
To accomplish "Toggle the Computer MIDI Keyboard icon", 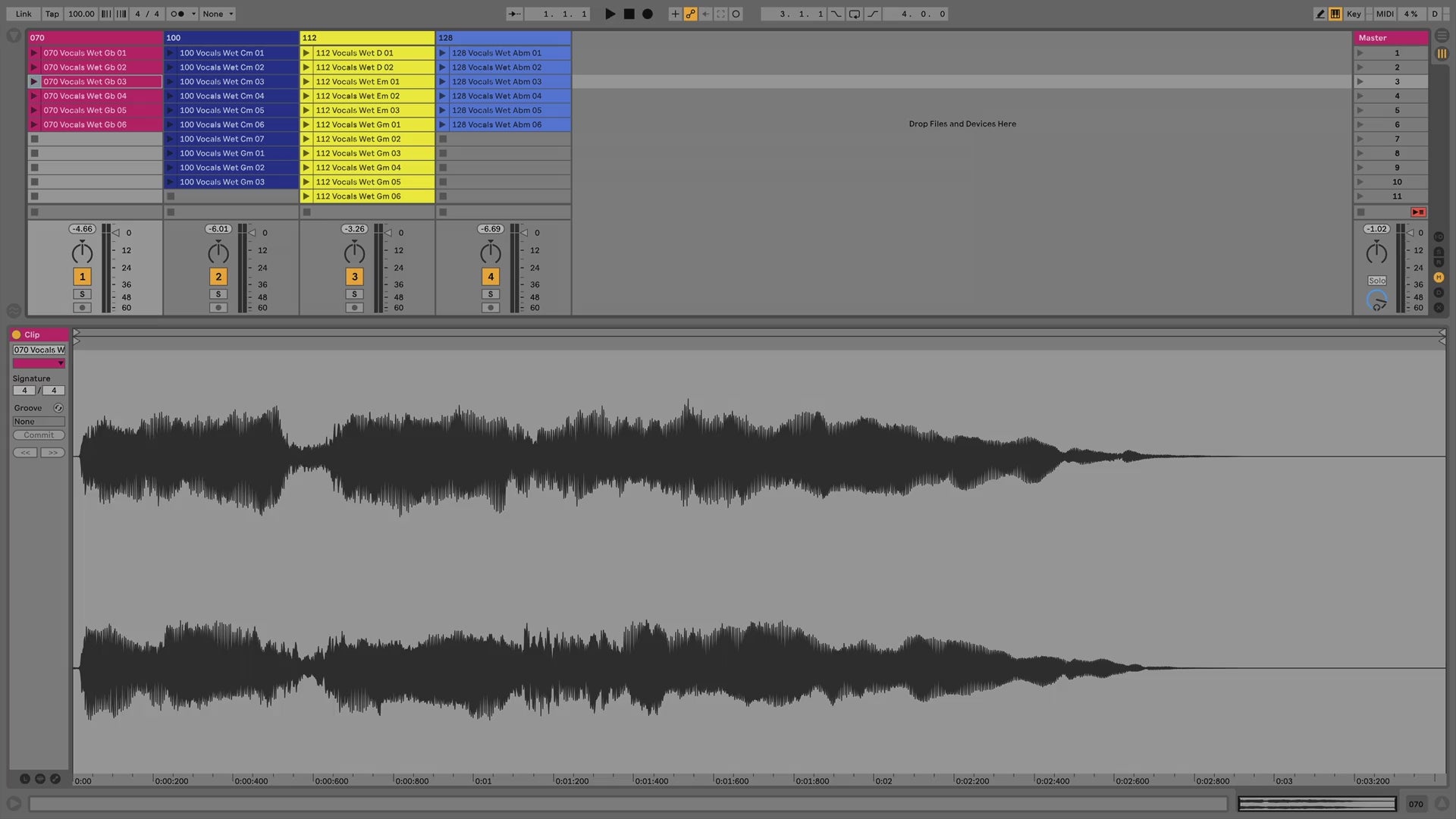I will [1335, 14].
